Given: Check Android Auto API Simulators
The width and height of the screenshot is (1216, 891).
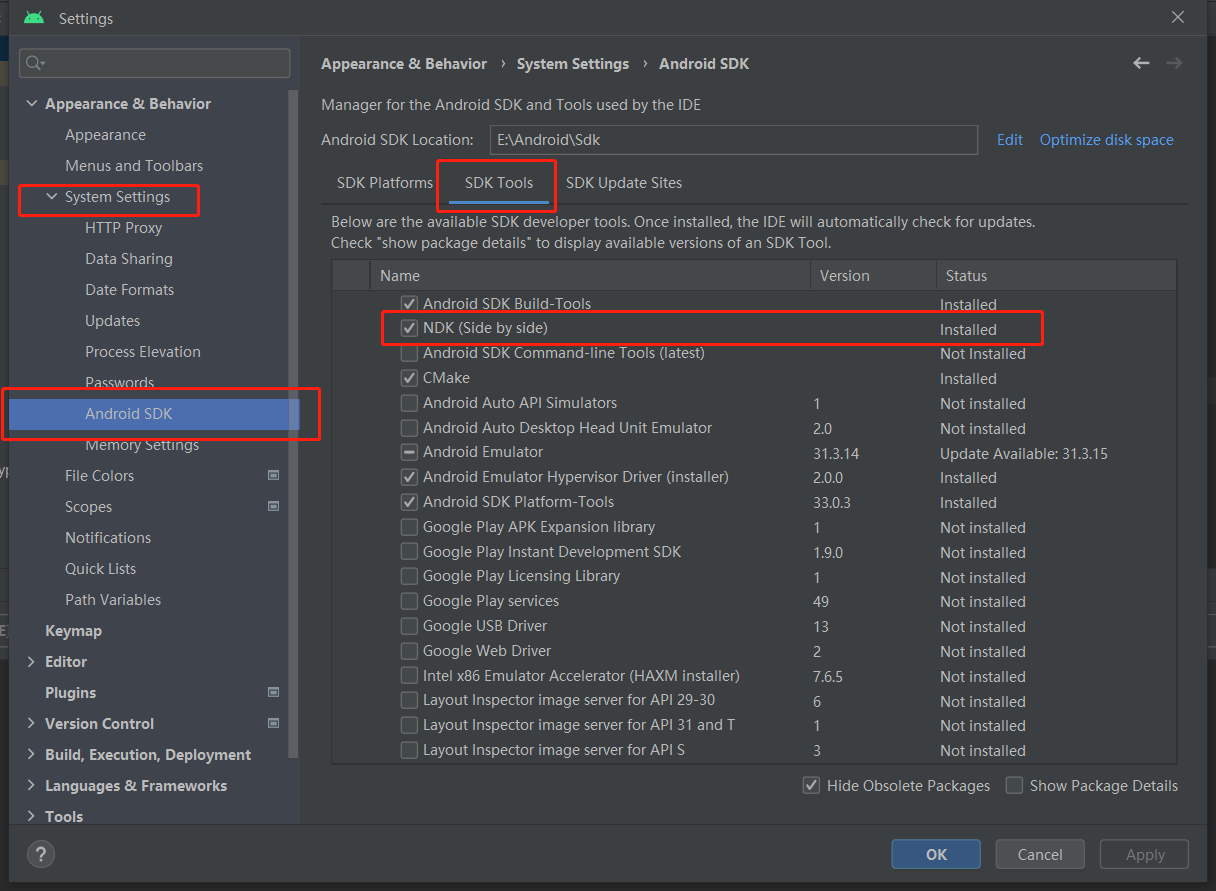Looking at the screenshot, I should [409, 403].
